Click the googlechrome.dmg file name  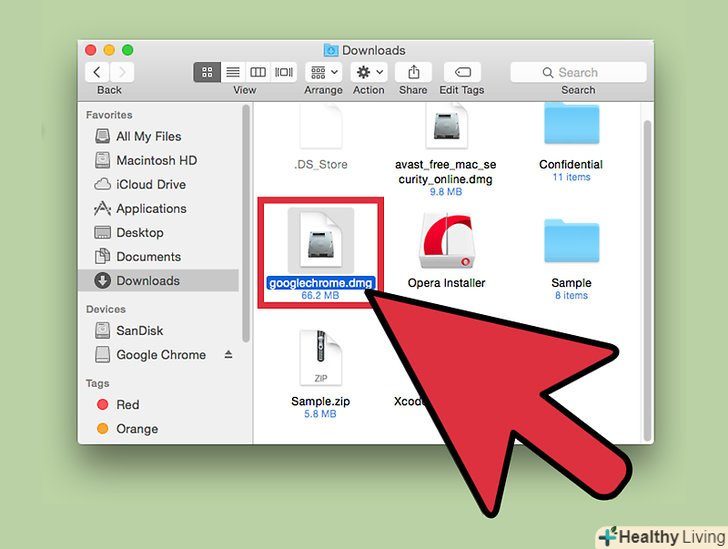coord(321,283)
